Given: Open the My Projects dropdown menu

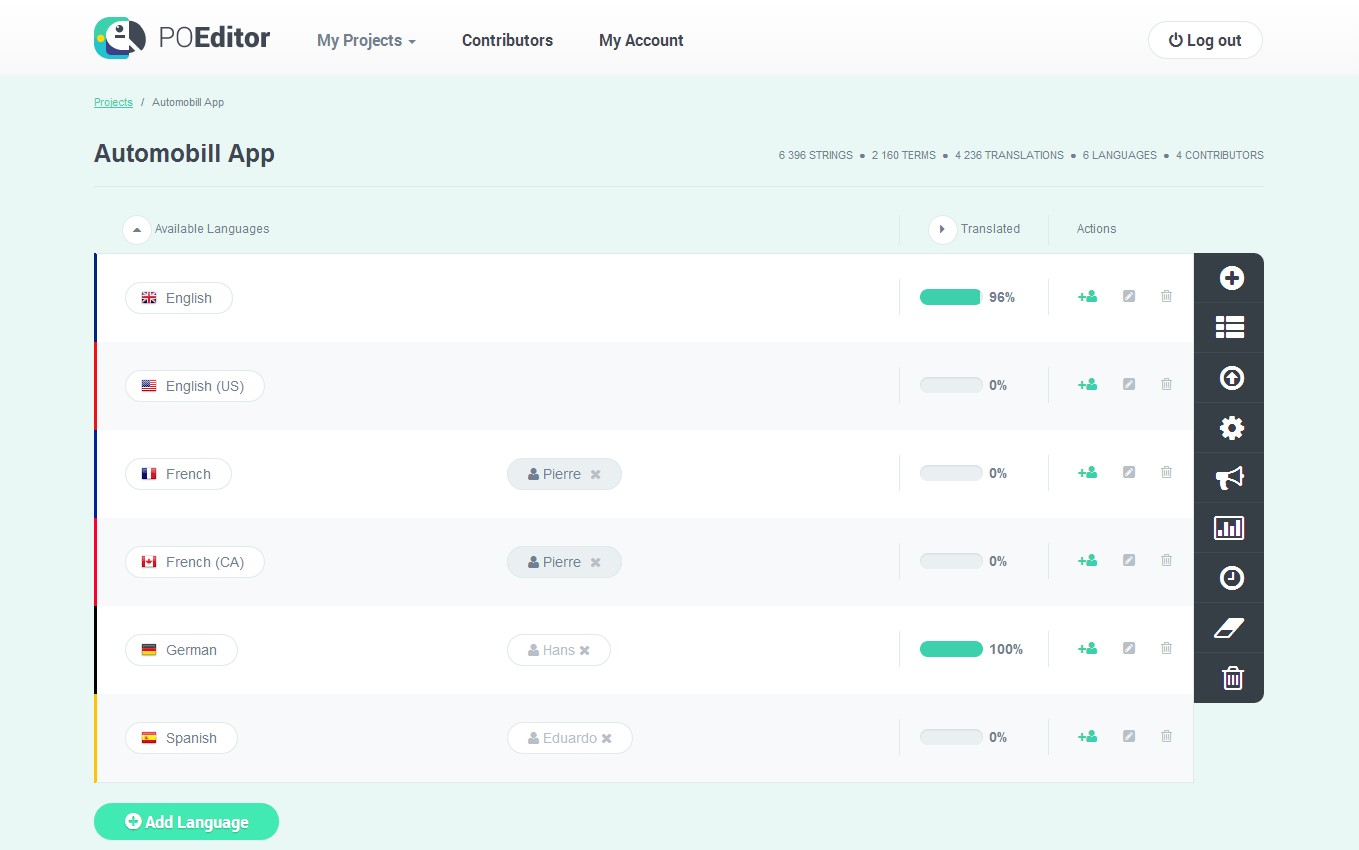Looking at the screenshot, I should [x=366, y=41].
